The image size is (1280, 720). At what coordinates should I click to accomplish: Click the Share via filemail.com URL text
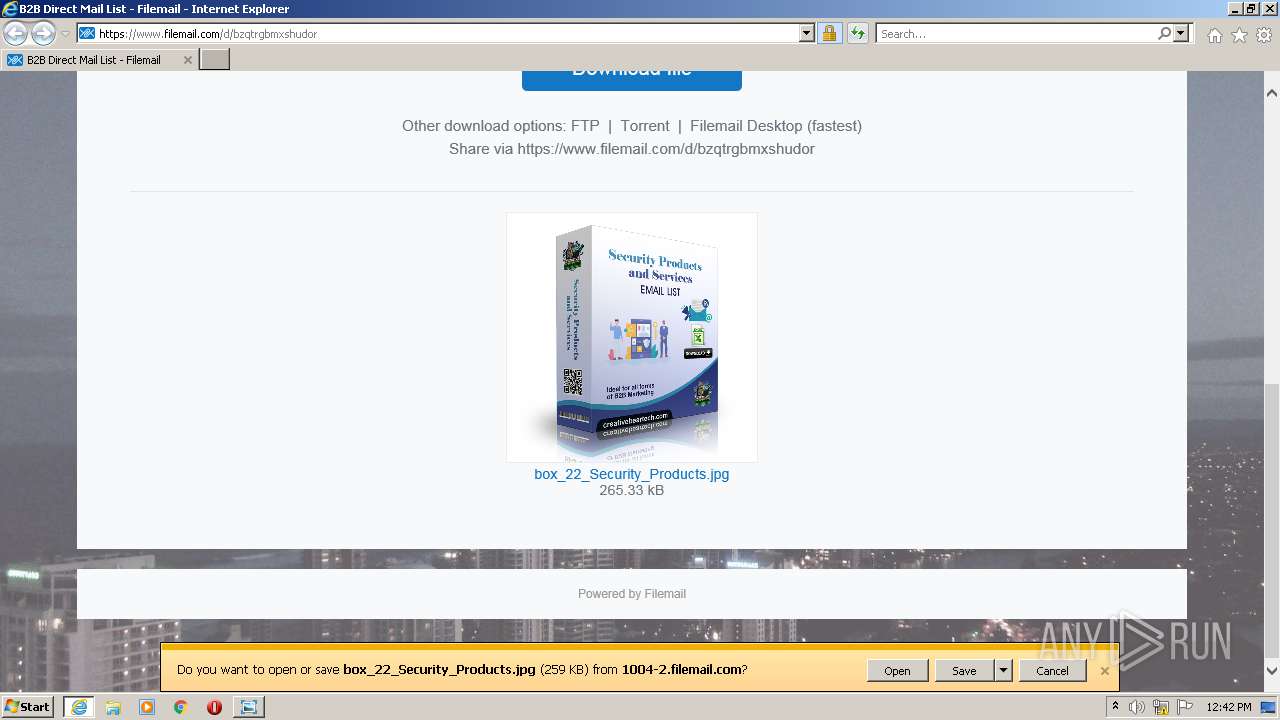coord(632,149)
